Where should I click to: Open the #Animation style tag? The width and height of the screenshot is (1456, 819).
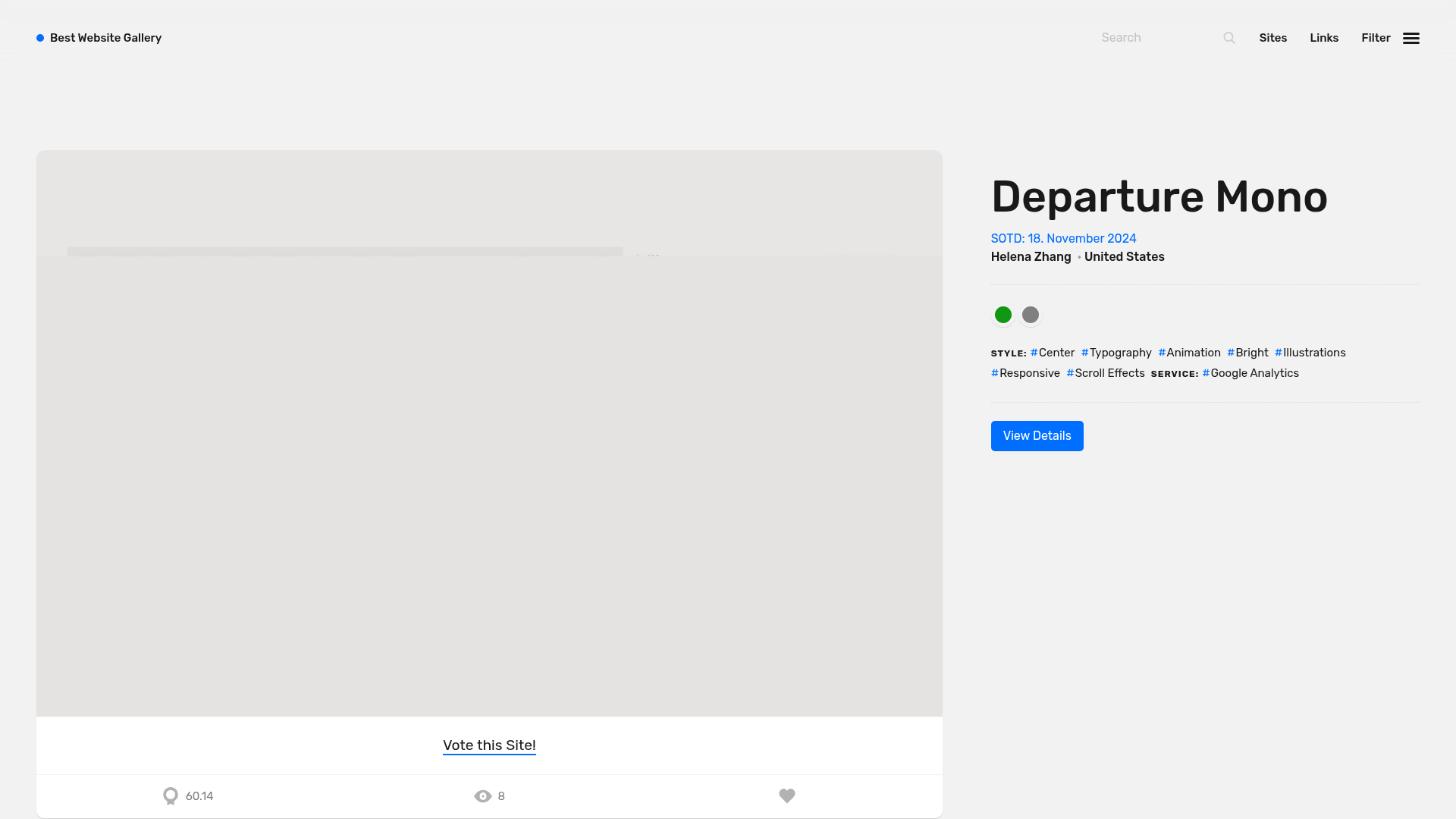(1190, 353)
